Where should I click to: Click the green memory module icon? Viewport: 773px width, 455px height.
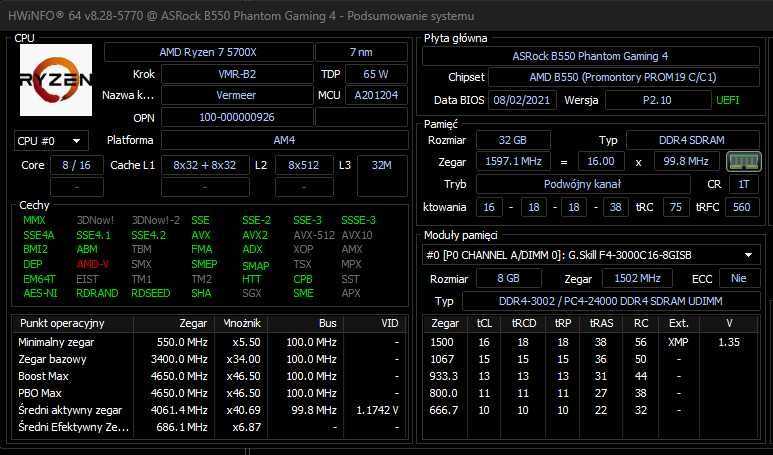pyautogui.click(x=744, y=161)
